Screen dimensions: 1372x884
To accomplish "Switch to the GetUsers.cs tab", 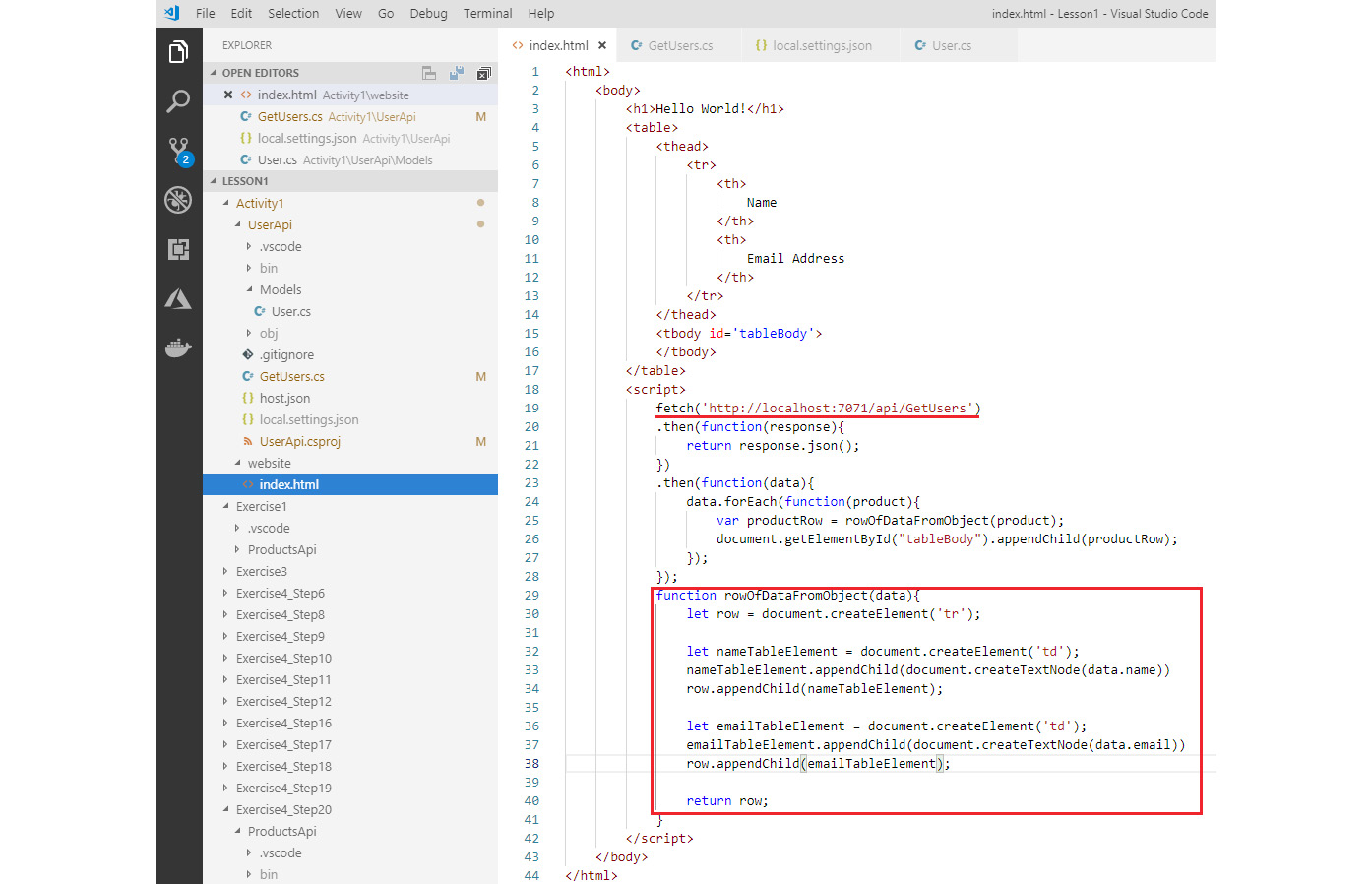I will (680, 45).
